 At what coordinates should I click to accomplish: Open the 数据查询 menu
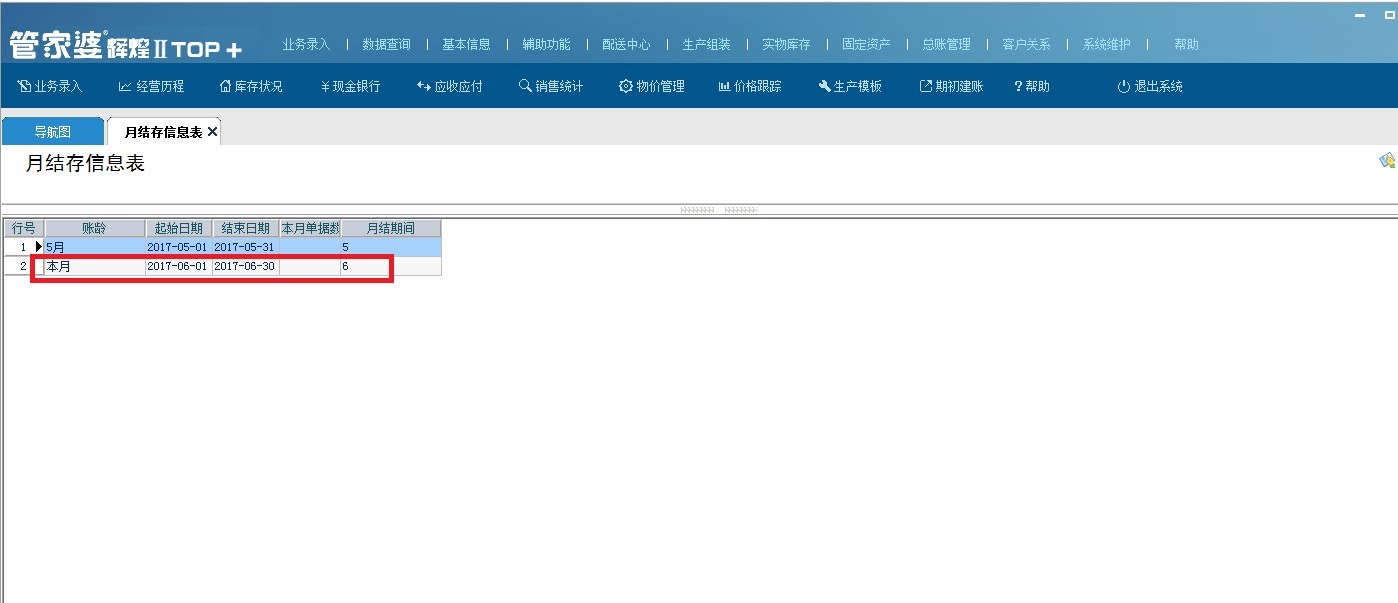click(x=386, y=45)
